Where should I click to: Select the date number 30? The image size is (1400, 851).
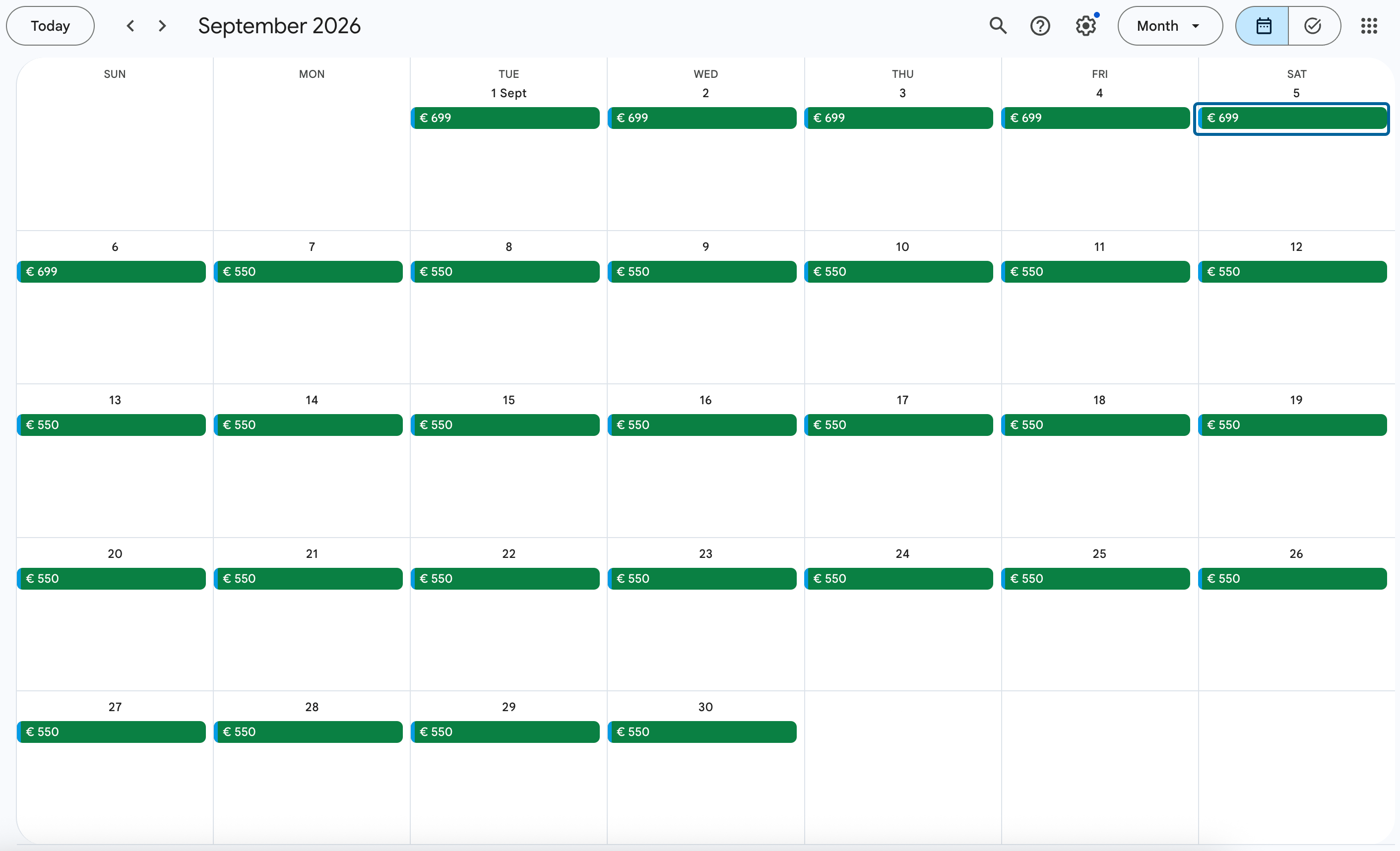tap(705, 707)
